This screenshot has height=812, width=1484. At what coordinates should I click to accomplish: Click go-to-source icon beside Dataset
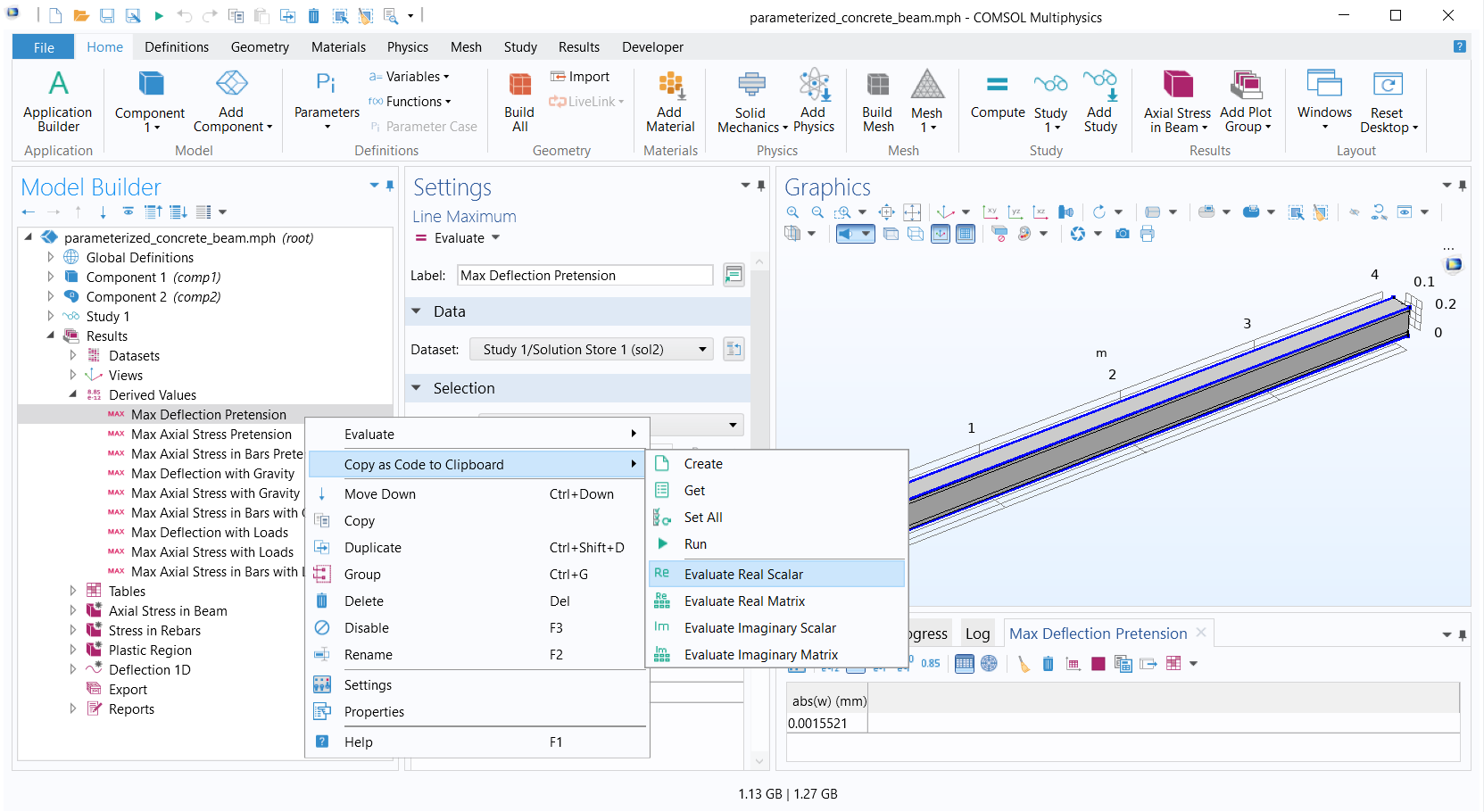point(734,349)
